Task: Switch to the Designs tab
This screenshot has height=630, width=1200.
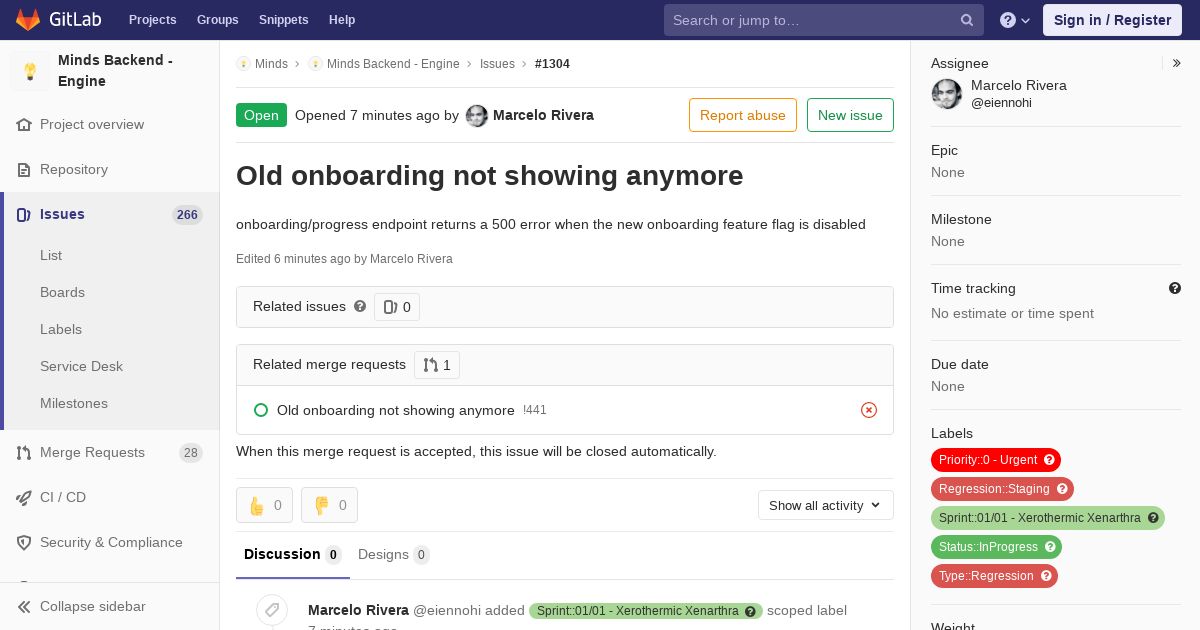Action: tap(394, 555)
